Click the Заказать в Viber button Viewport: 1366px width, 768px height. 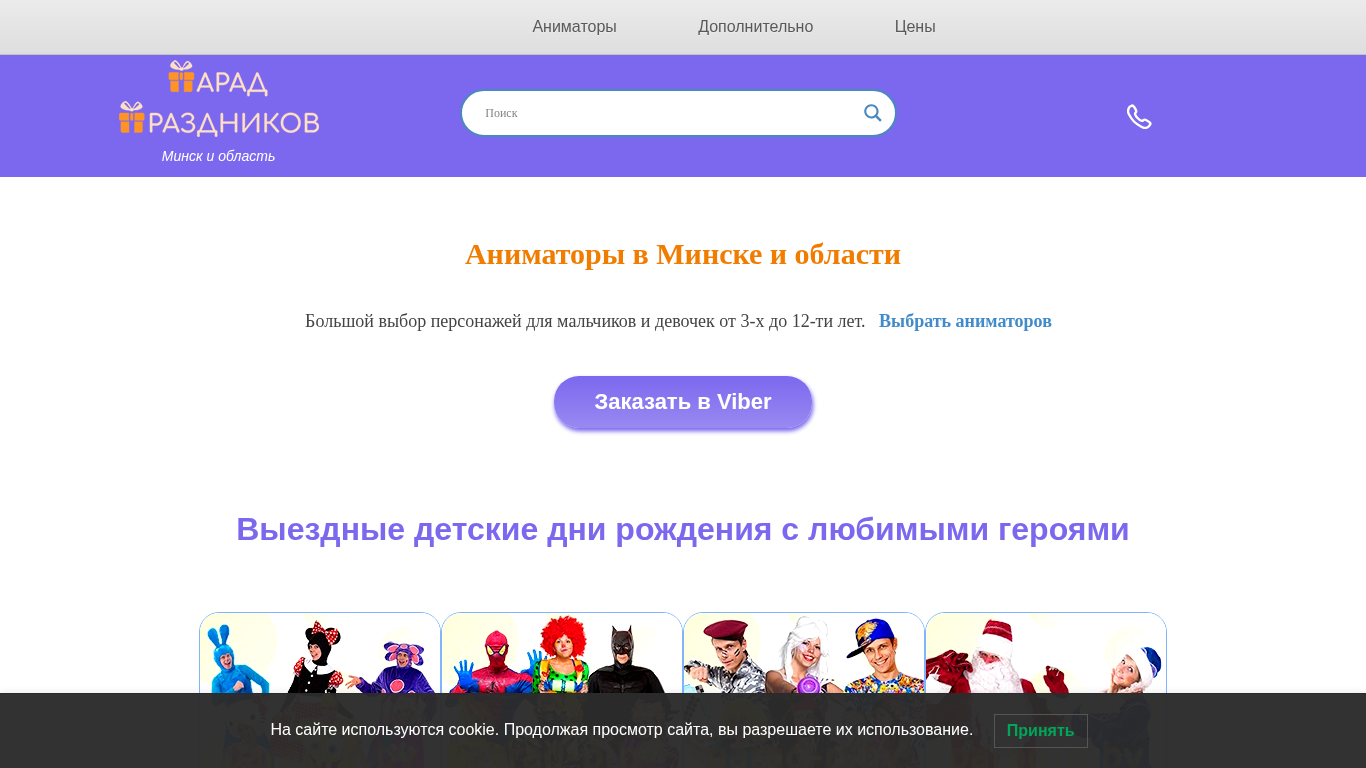click(683, 402)
